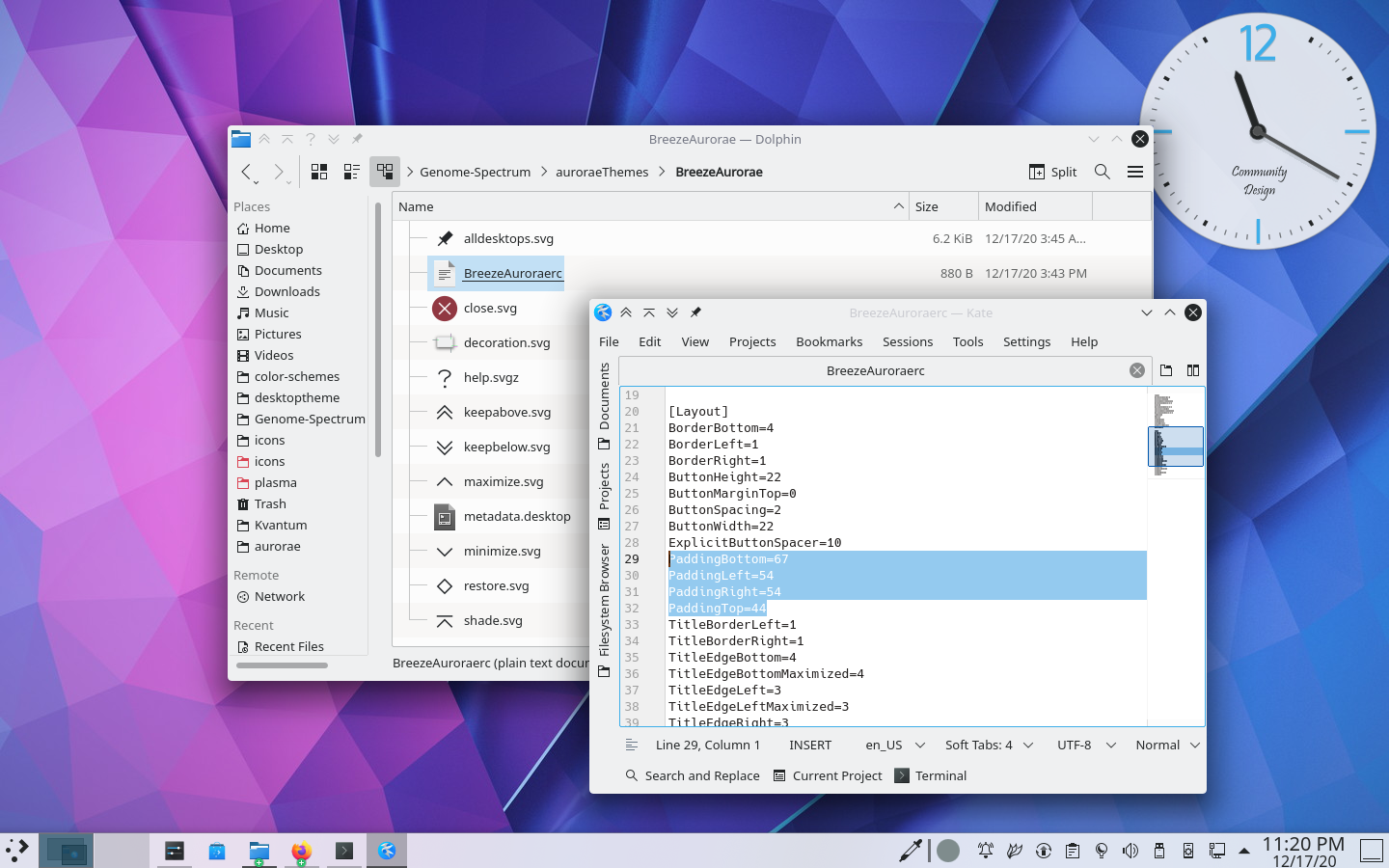Viewport: 1389px width, 868px height.
Task: Open Downloads in Places panel
Action: pos(286,291)
